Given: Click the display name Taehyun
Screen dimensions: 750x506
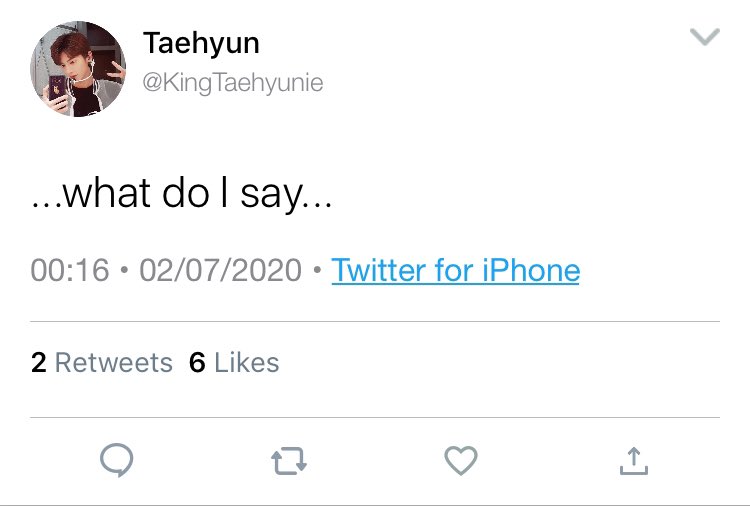Looking at the screenshot, I should (201, 43).
